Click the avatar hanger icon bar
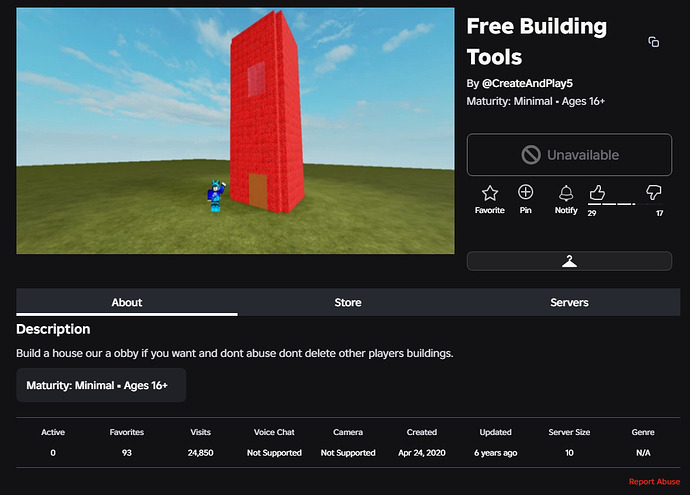690x495 pixels. [x=569, y=261]
